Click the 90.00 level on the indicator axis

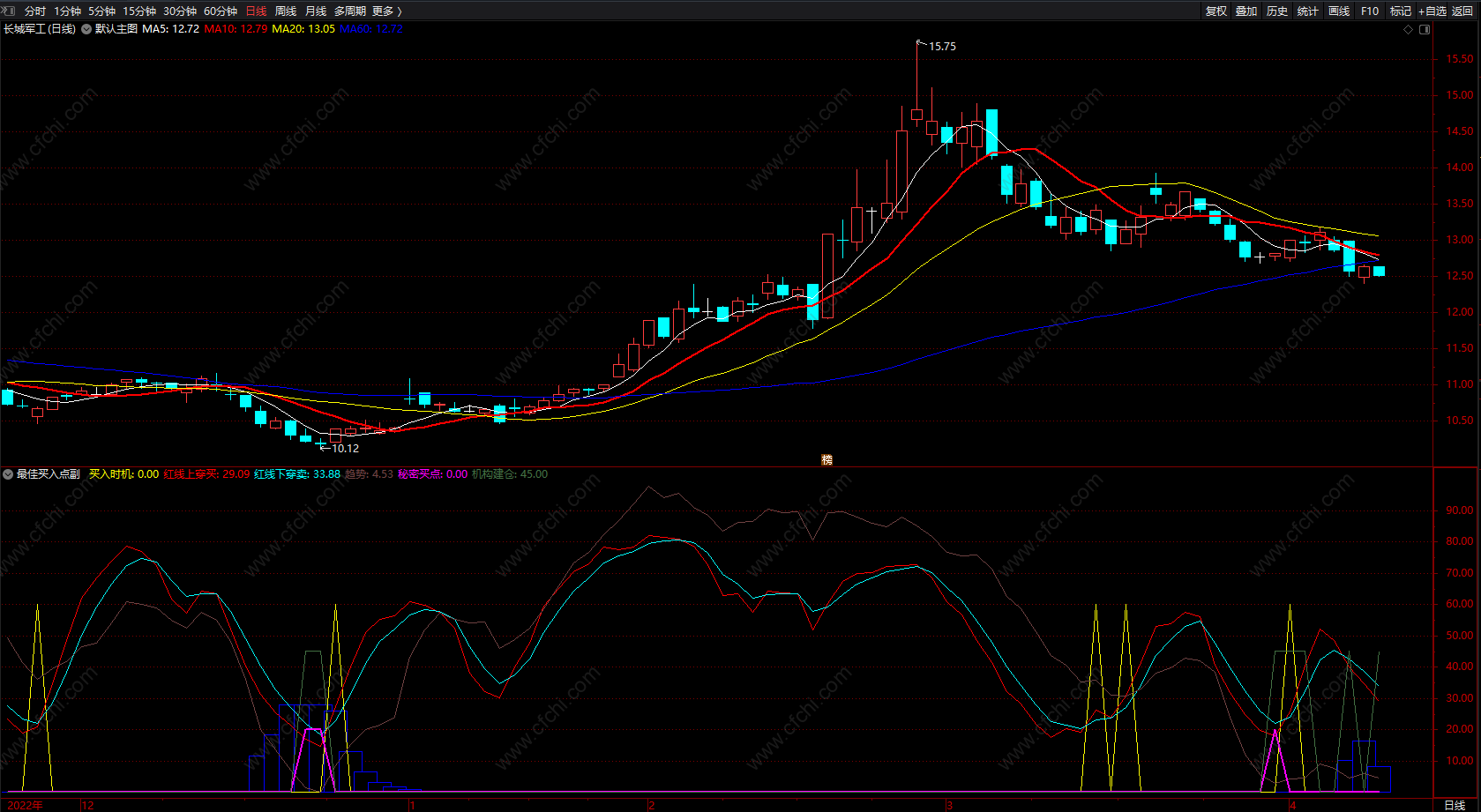click(x=1459, y=510)
